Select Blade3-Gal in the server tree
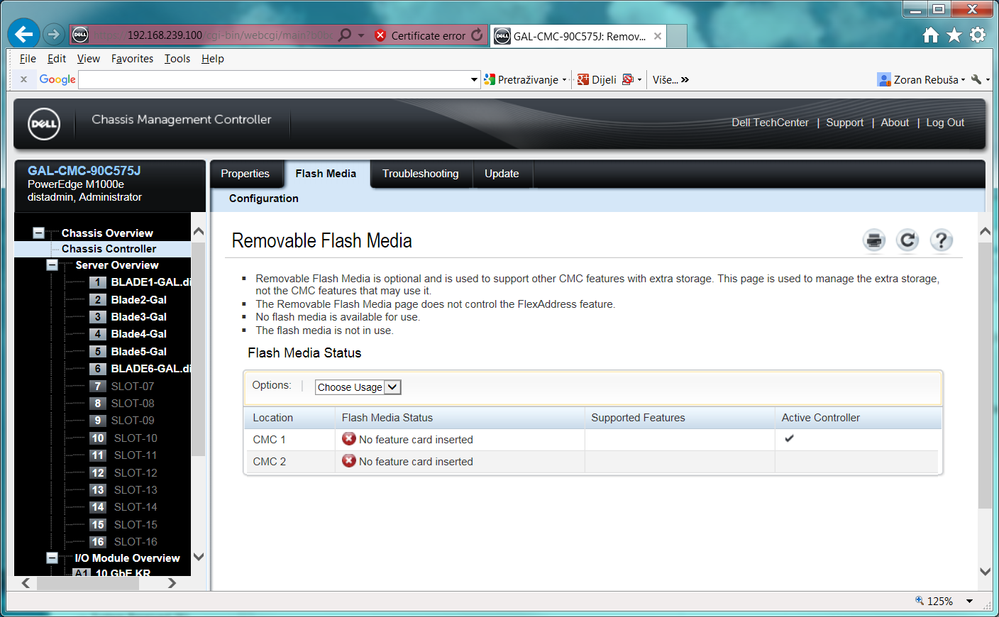Screen dimensions: 999x617 pos(139,317)
